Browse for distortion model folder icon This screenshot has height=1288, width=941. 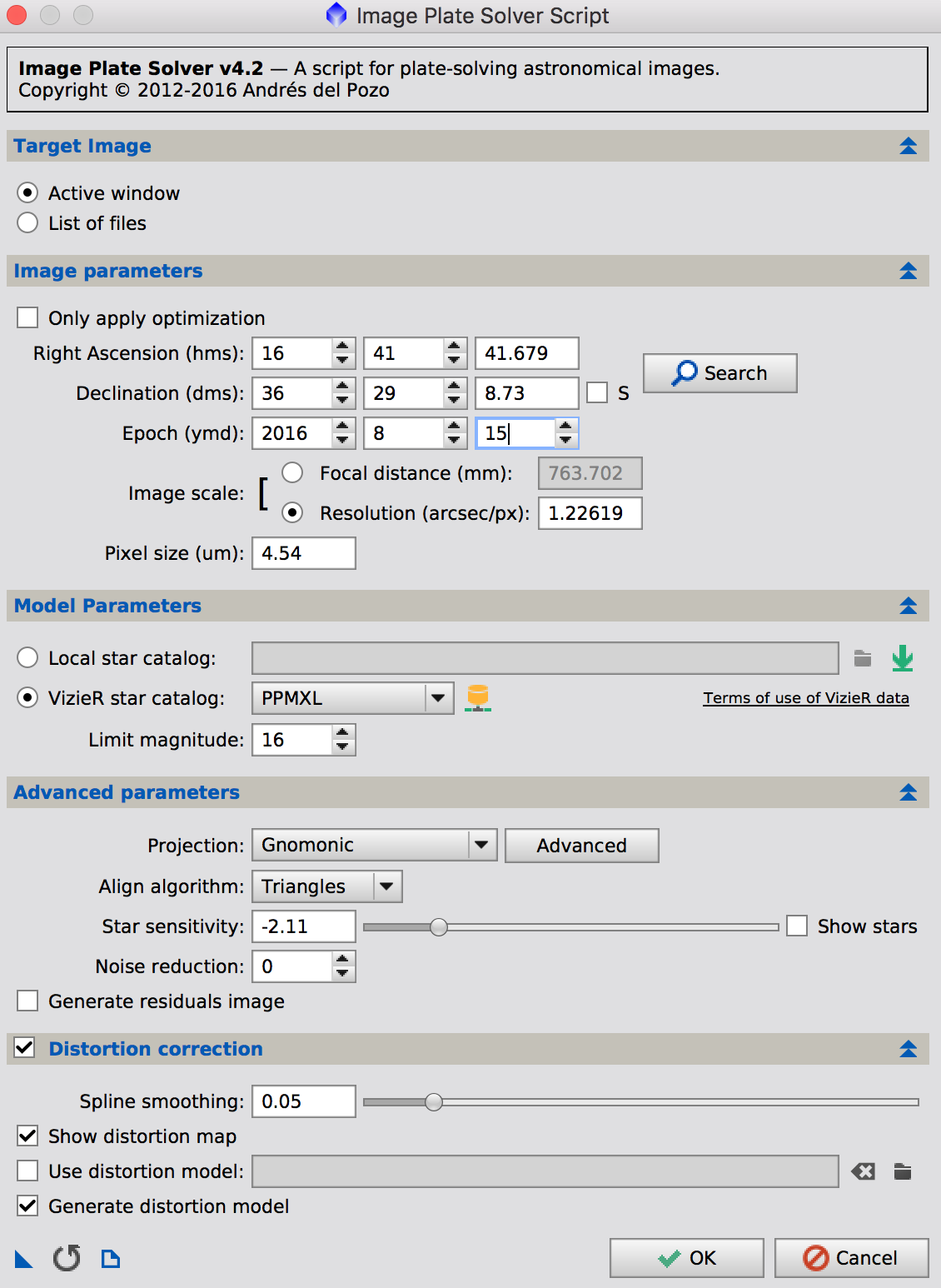903,1171
